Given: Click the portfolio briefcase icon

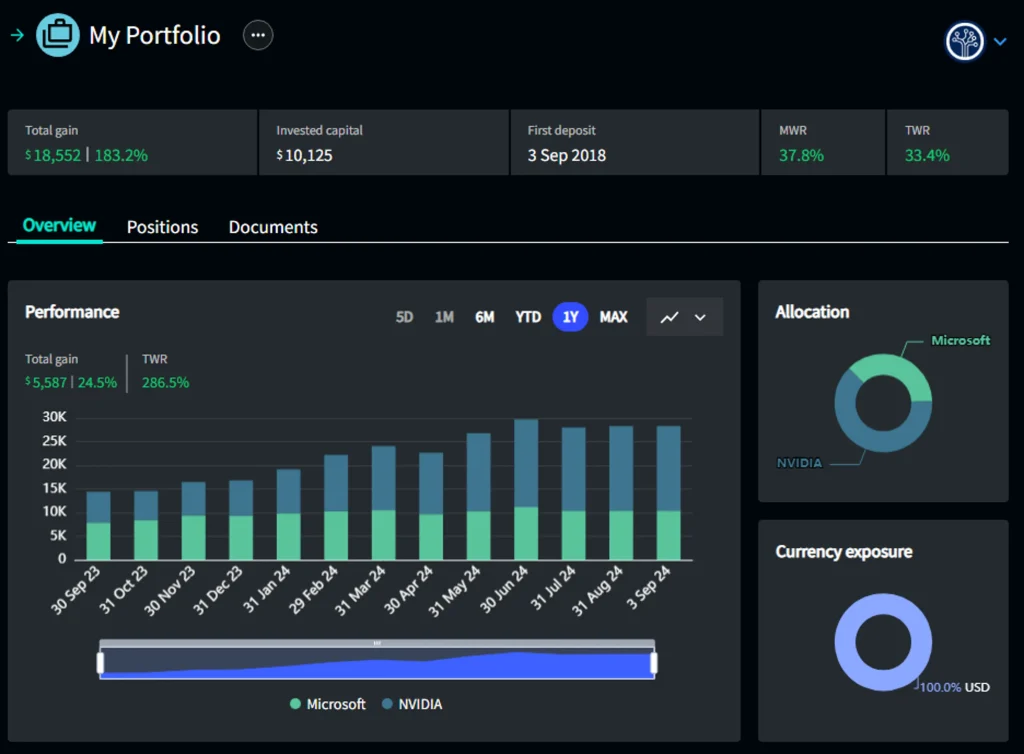Looking at the screenshot, I should (x=57, y=34).
